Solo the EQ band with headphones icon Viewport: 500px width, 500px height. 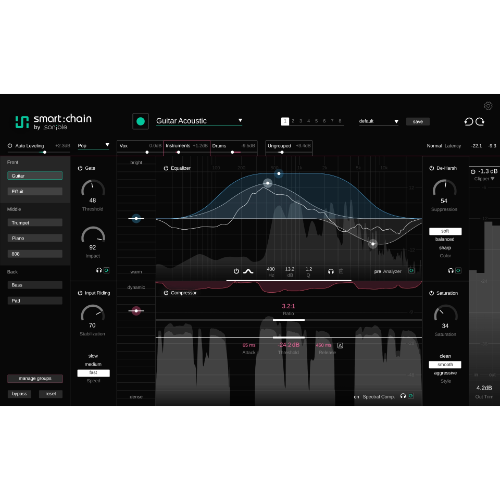[331, 272]
